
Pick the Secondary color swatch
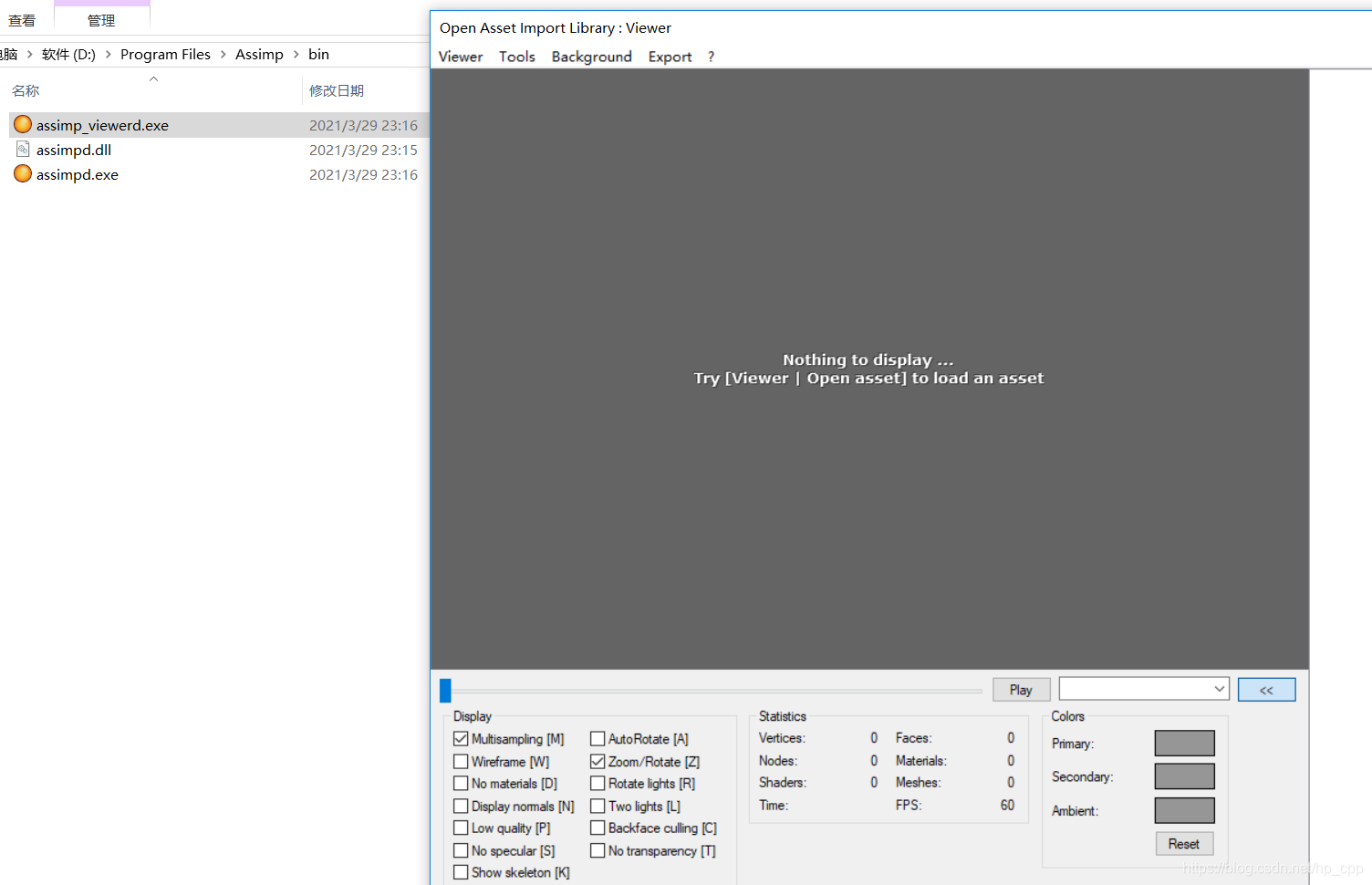[x=1184, y=776]
